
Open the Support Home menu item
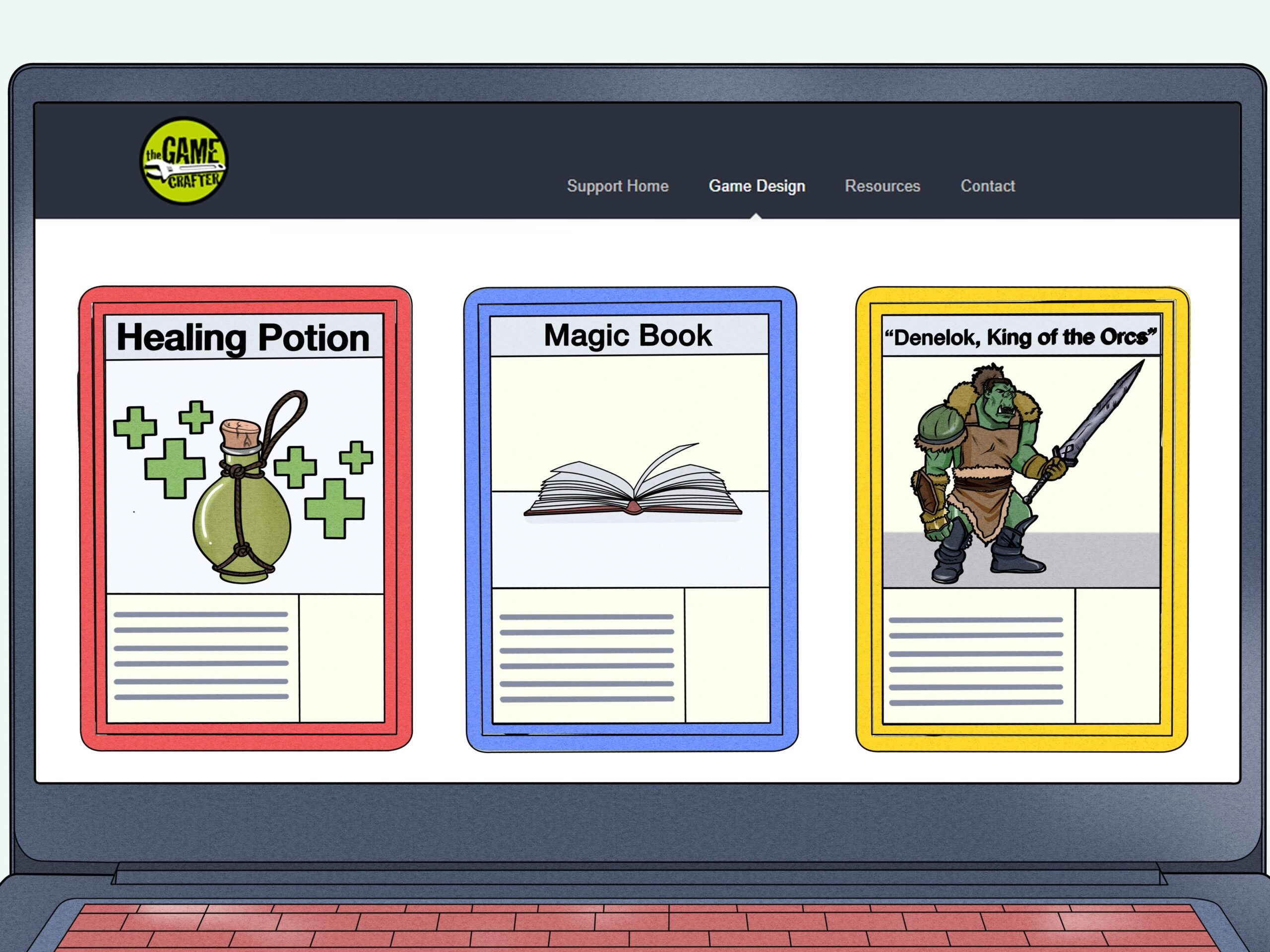pos(617,186)
